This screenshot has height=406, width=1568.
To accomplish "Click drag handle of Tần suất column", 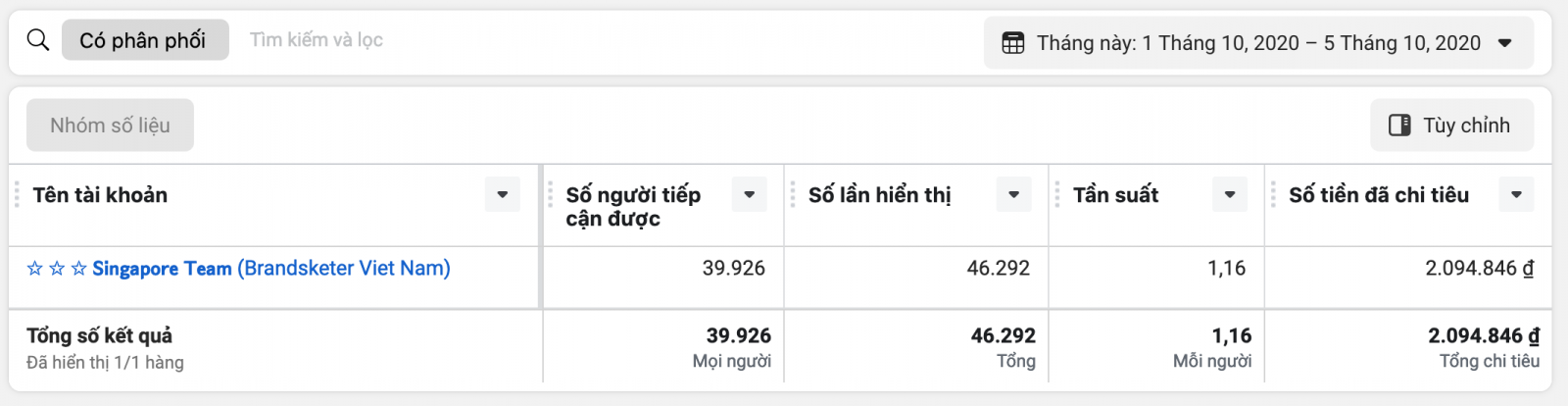I will point(1057,194).
